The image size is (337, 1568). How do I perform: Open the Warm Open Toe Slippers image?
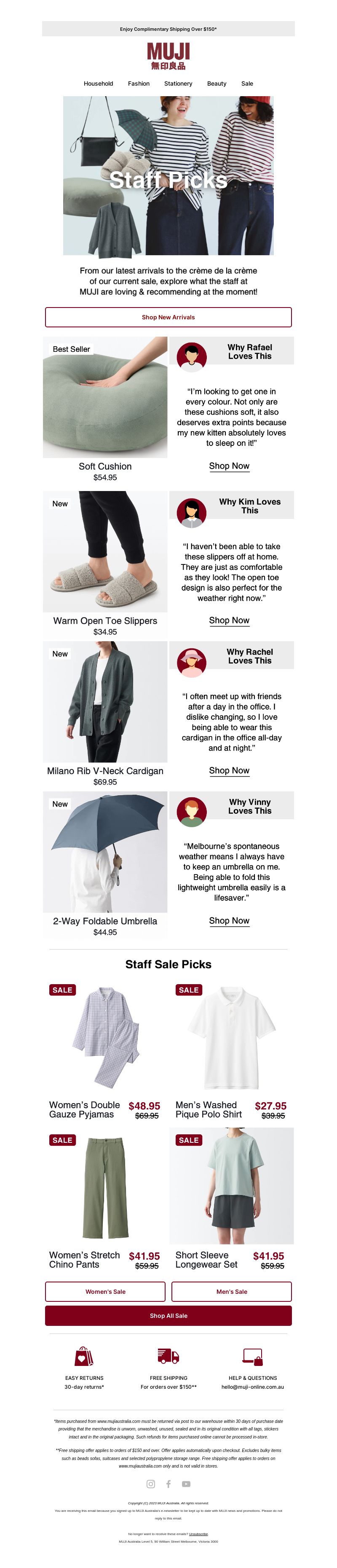tap(105, 551)
